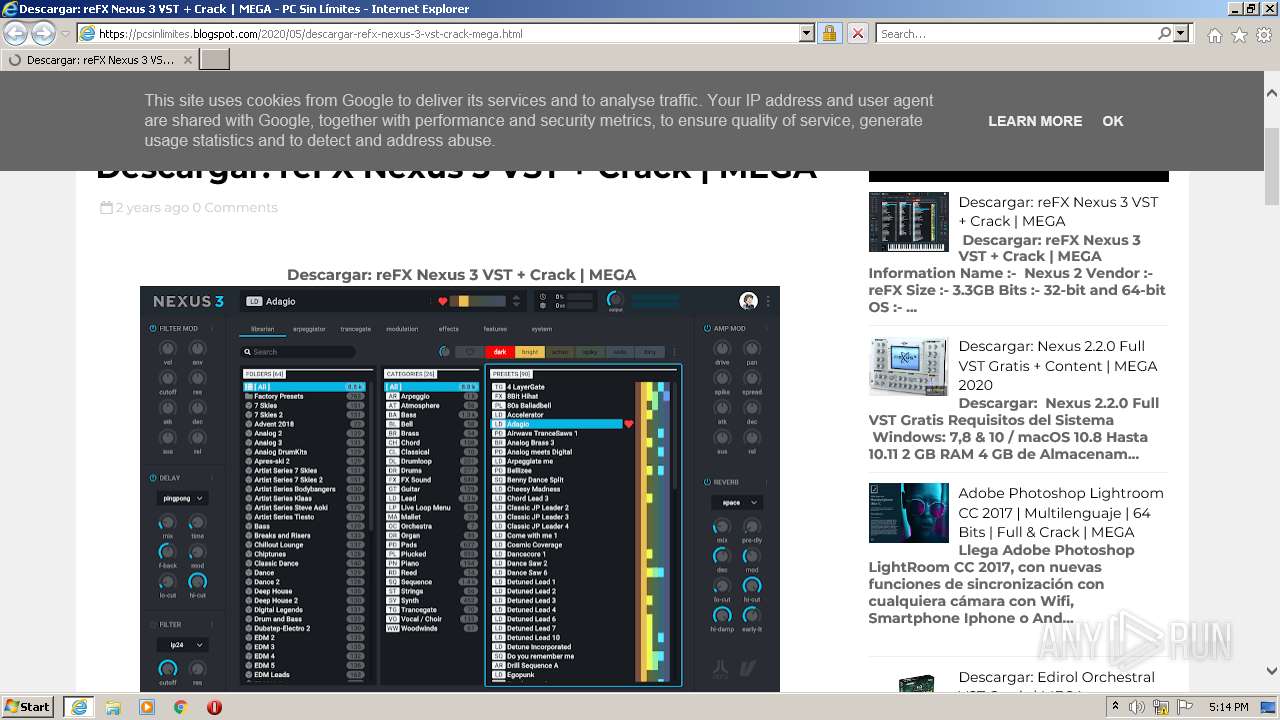1280x720 pixels.
Task: Open media player taskbar icon
Action: pyautogui.click(x=147, y=707)
